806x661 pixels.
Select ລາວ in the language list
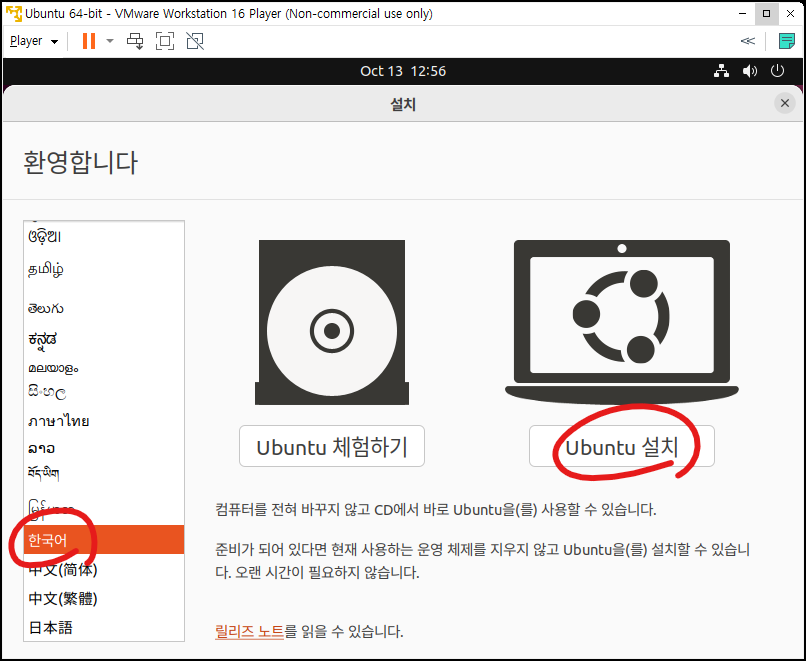104,448
